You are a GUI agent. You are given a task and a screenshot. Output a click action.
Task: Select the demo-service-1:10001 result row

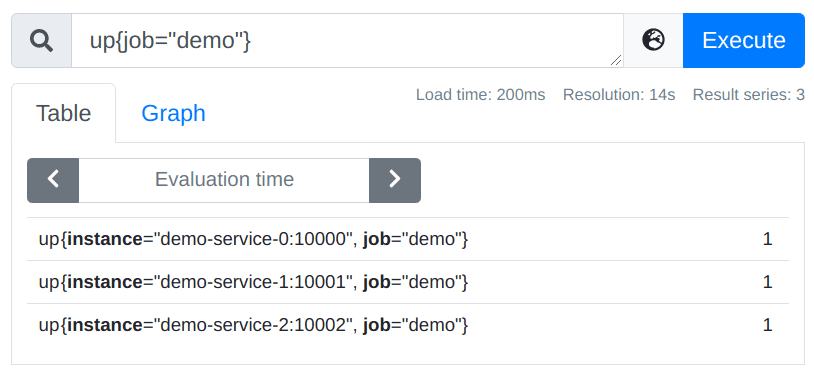coord(408,282)
